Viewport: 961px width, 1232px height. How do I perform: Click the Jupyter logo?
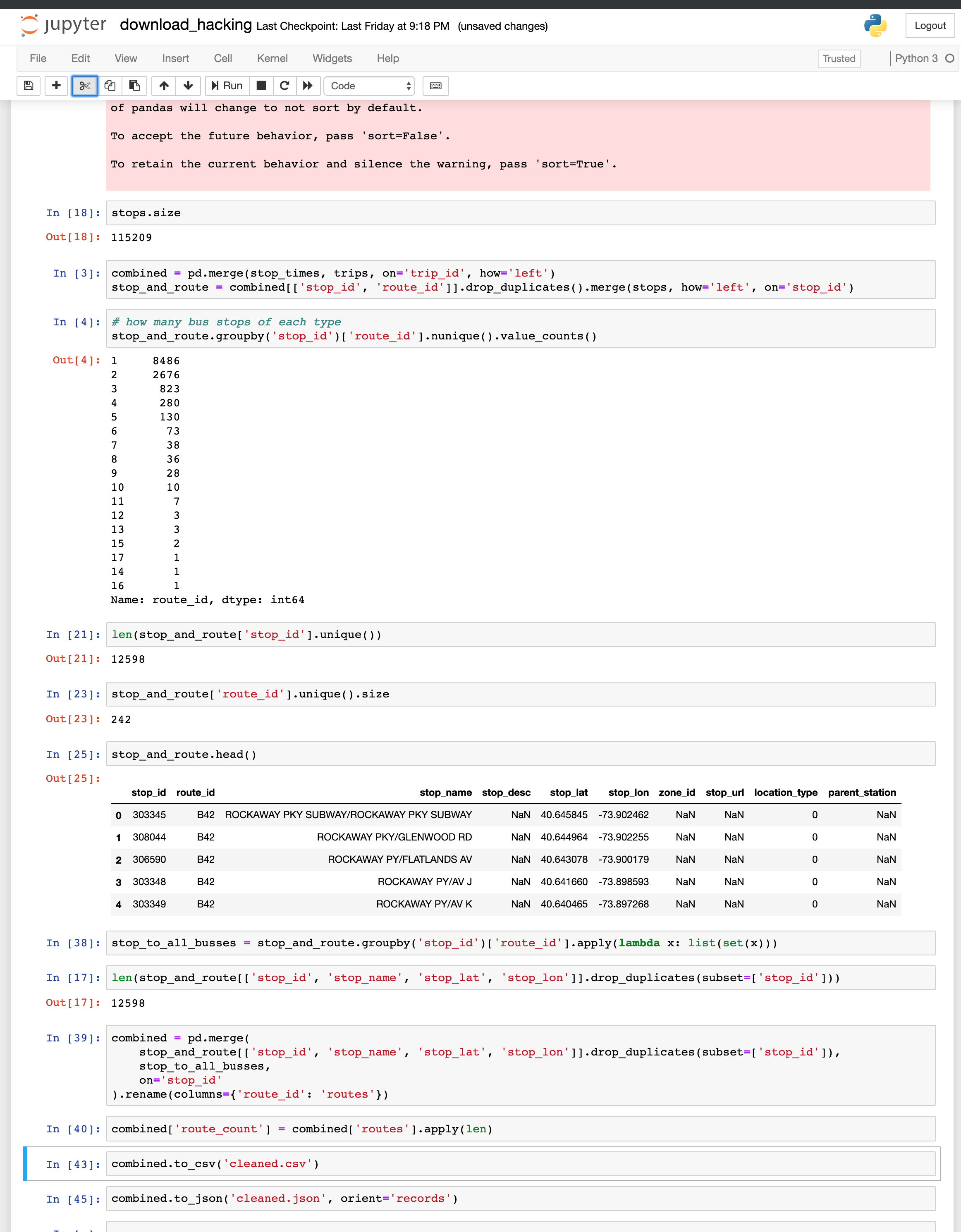[x=63, y=25]
